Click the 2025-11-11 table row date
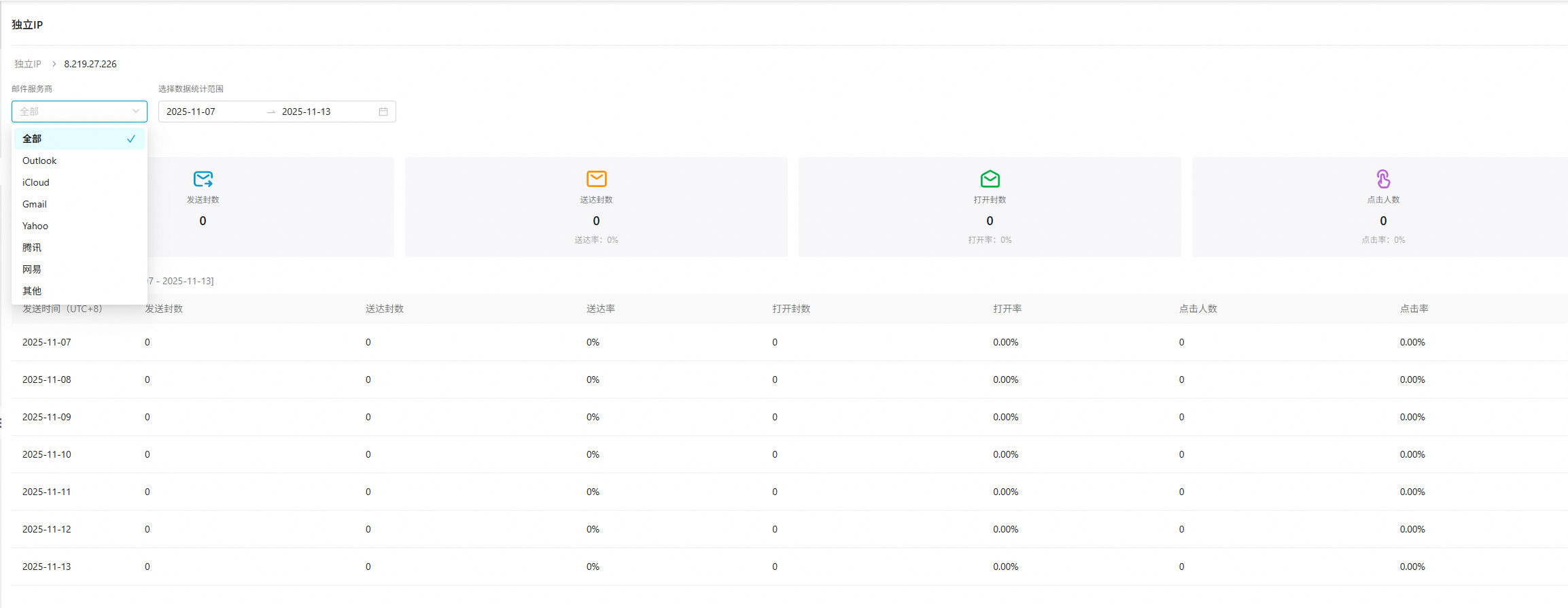This screenshot has height=608, width=1568. coord(47,492)
